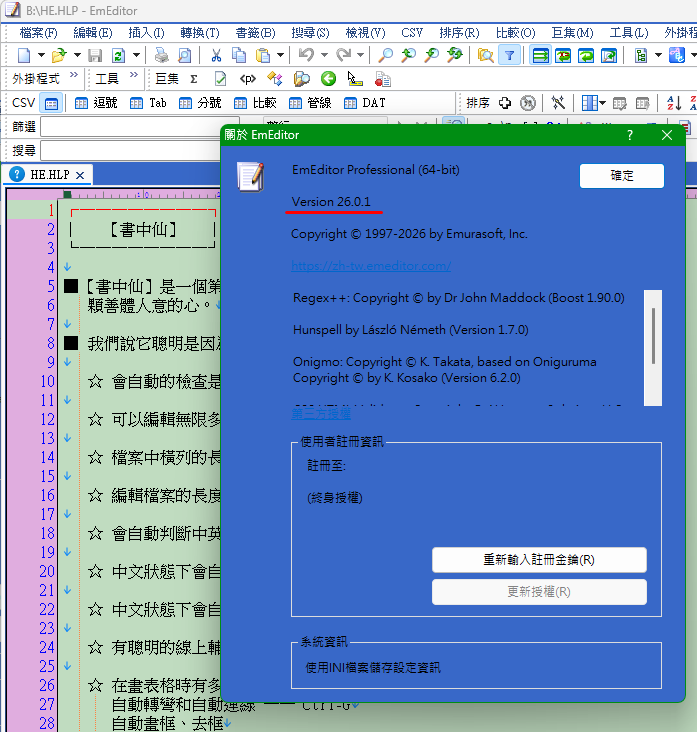Expand the Undo history dropdown arrow
Viewport: 697px width, 732px height.
click(x=324, y=56)
